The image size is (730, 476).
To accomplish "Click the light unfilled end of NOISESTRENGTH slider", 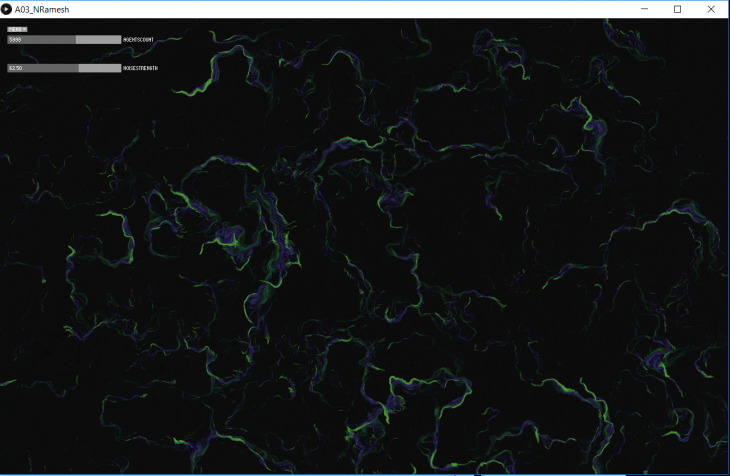I will 100,68.
